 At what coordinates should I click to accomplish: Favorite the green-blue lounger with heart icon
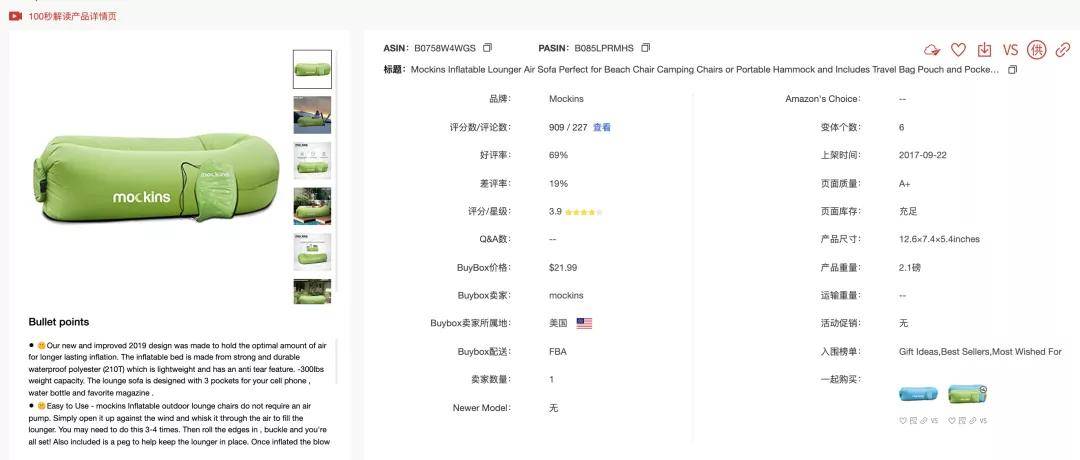952,420
